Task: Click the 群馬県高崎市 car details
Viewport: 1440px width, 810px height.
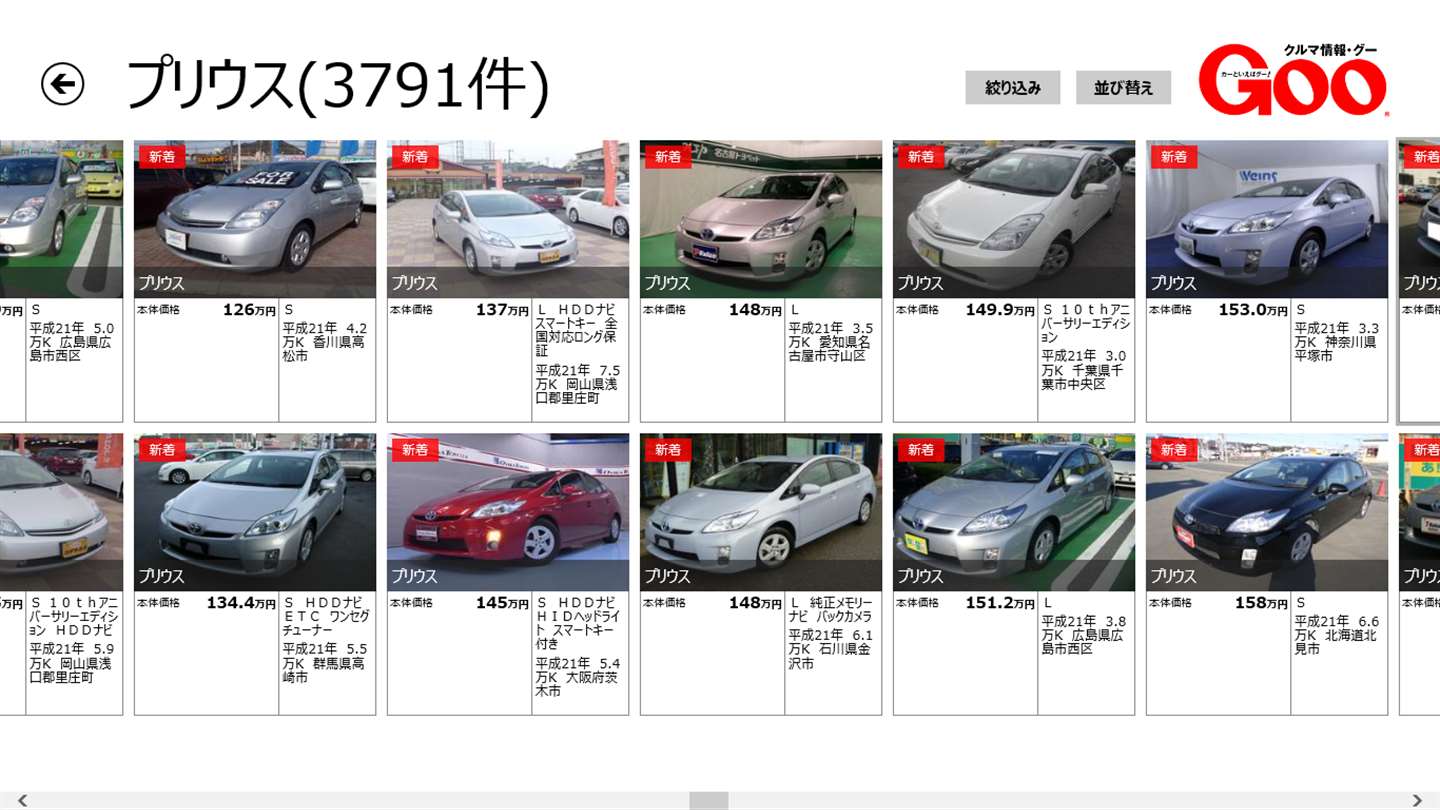Action: pyautogui.click(x=325, y=663)
